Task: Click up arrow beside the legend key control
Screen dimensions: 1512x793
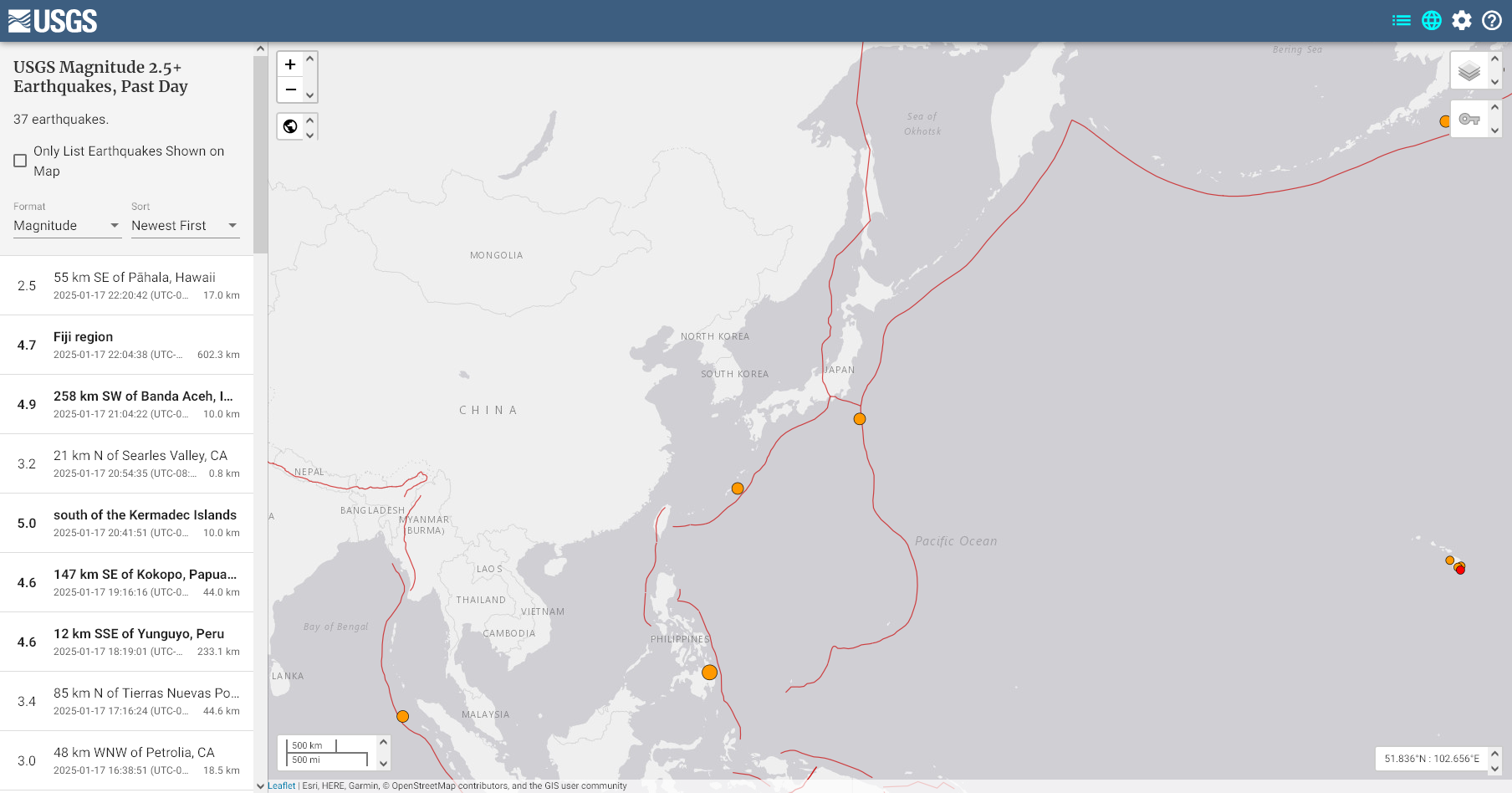Action: (1495, 107)
